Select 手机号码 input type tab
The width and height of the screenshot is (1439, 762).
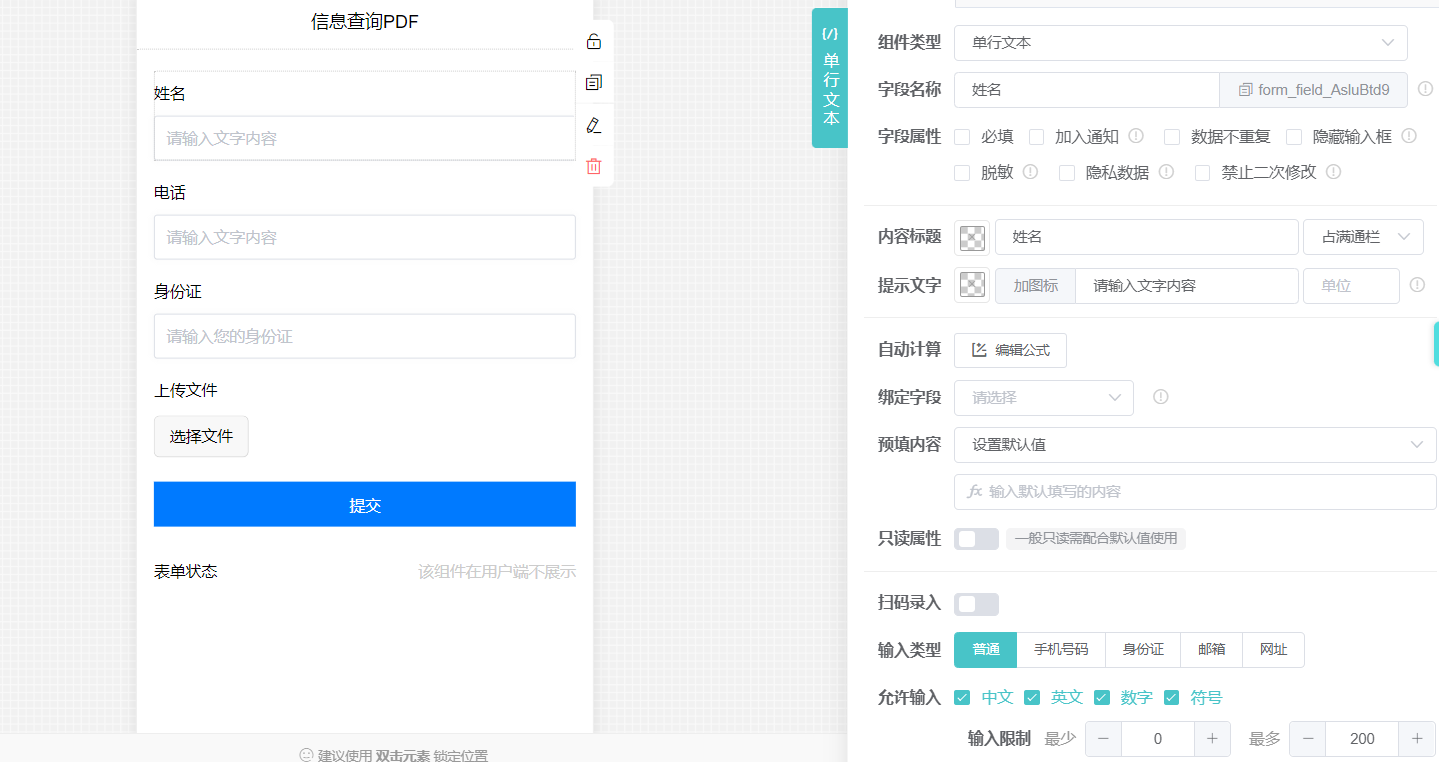1060,650
